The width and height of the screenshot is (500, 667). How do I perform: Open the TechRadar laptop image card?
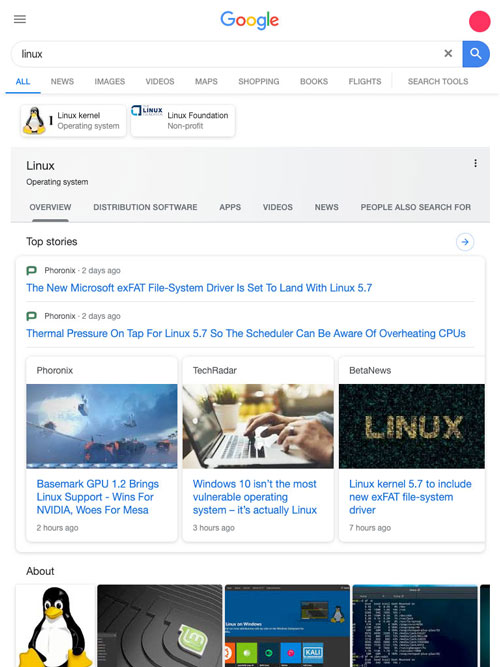point(258,426)
